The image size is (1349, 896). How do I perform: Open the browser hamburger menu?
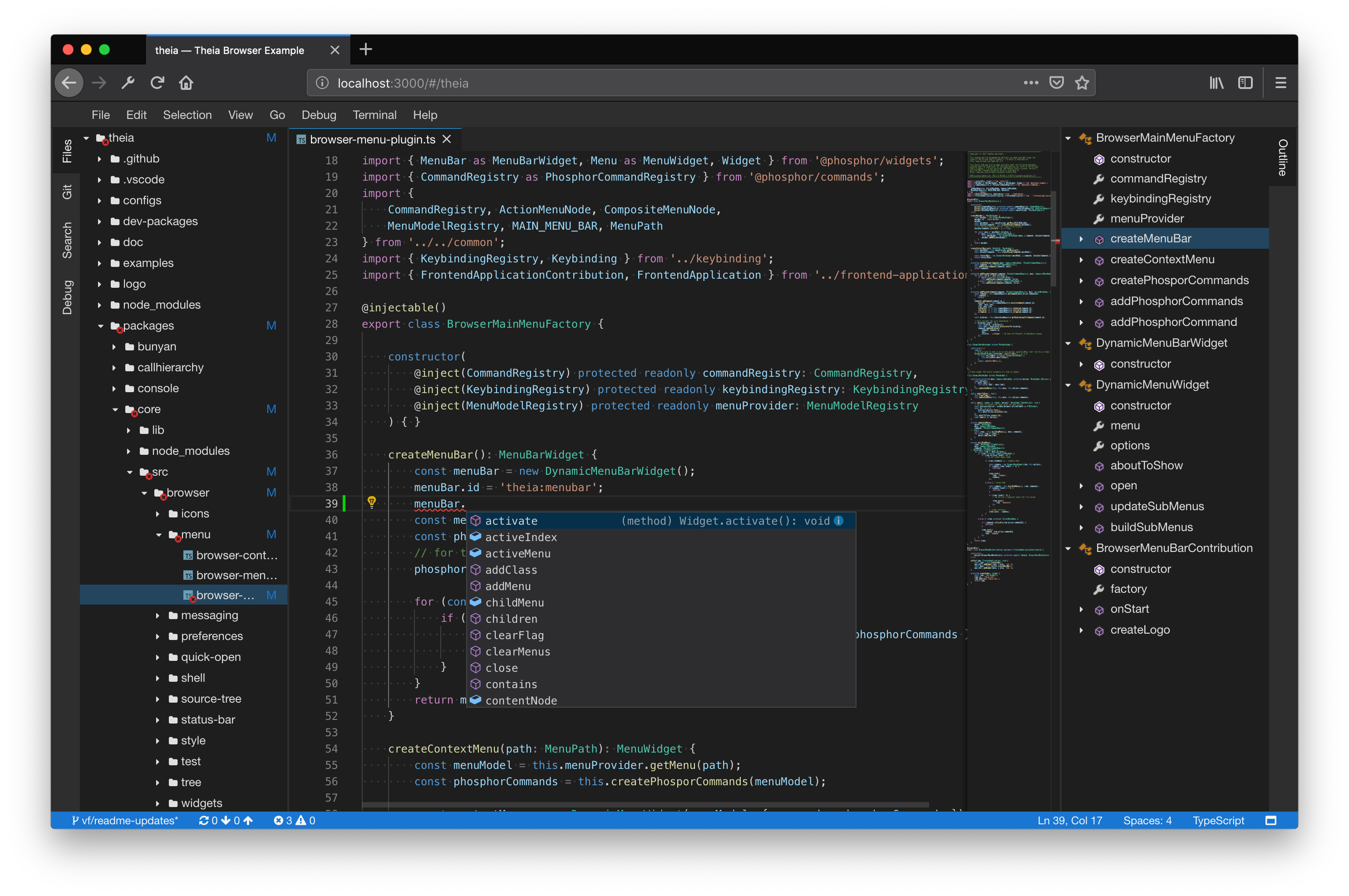[1280, 83]
